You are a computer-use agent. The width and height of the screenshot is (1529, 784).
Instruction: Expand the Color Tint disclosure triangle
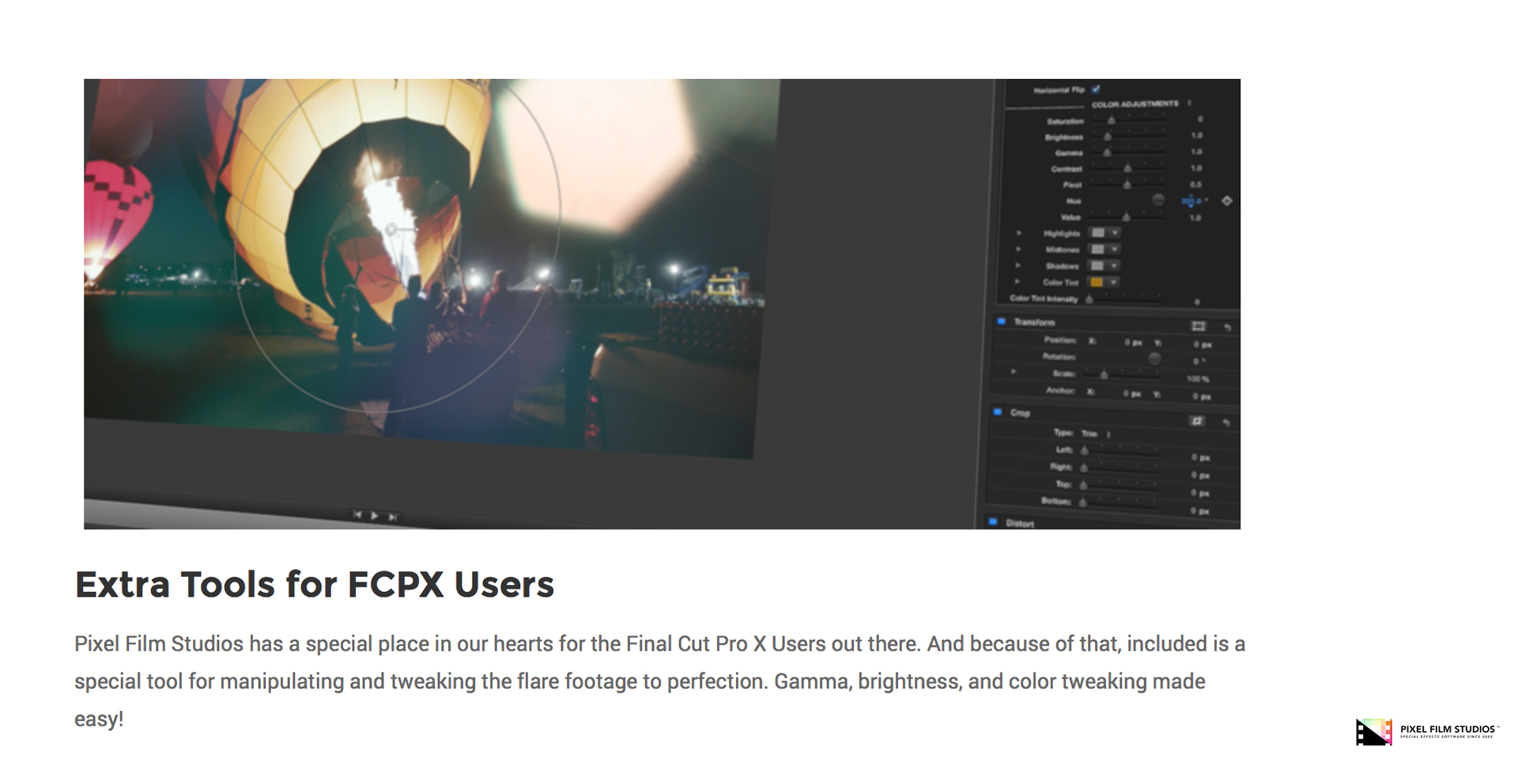tap(1017, 282)
